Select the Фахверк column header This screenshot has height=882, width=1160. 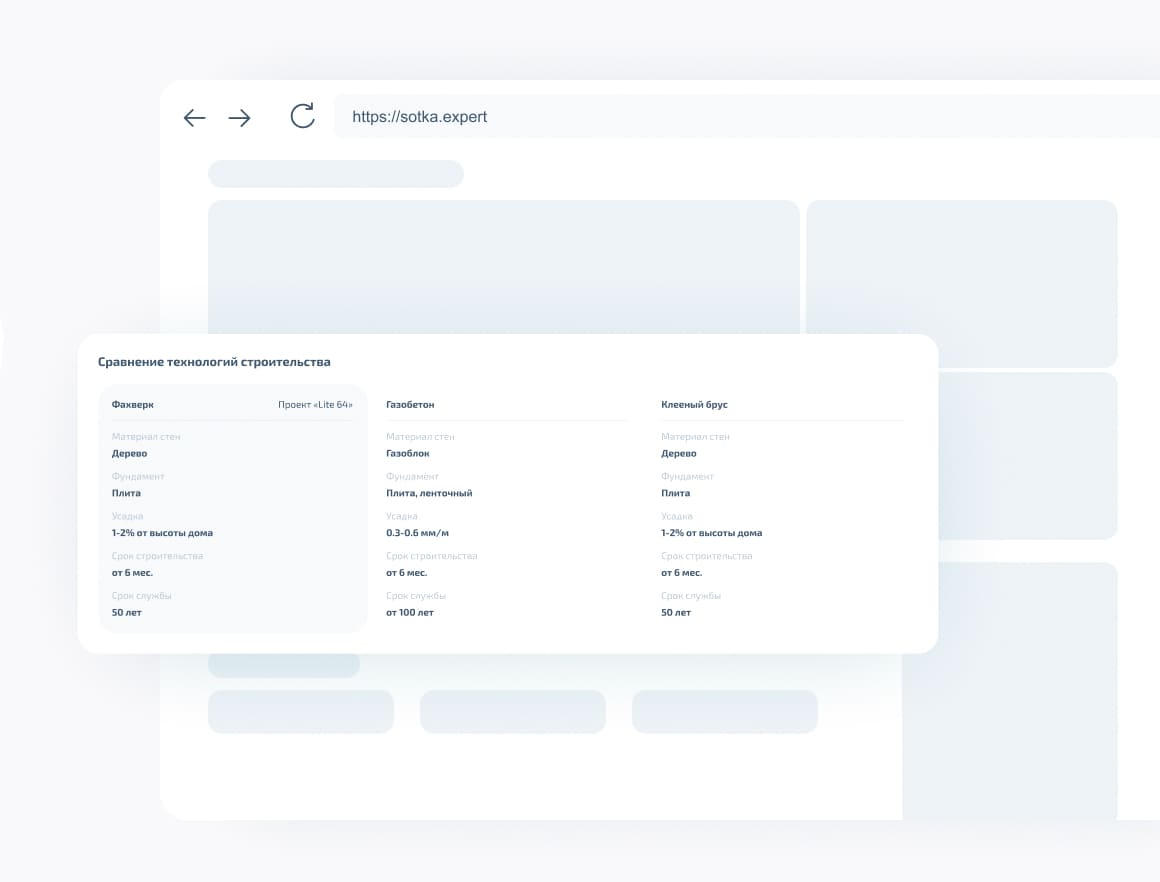[133, 405]
